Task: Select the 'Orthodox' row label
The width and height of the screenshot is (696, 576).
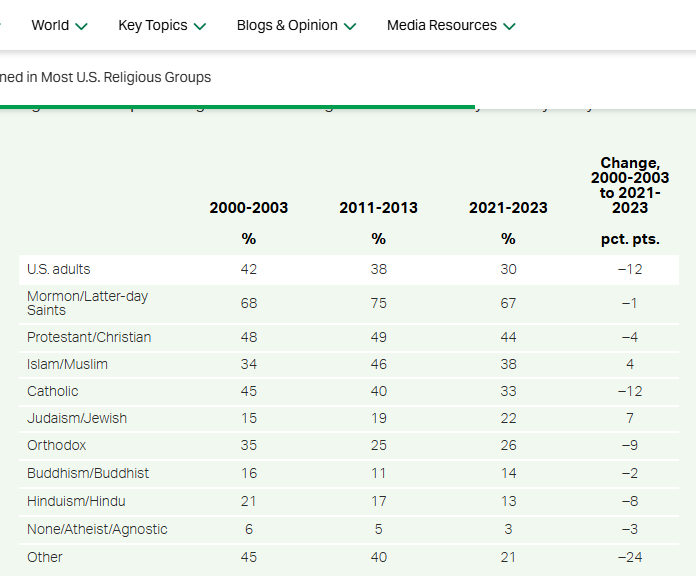Action: 57,446
